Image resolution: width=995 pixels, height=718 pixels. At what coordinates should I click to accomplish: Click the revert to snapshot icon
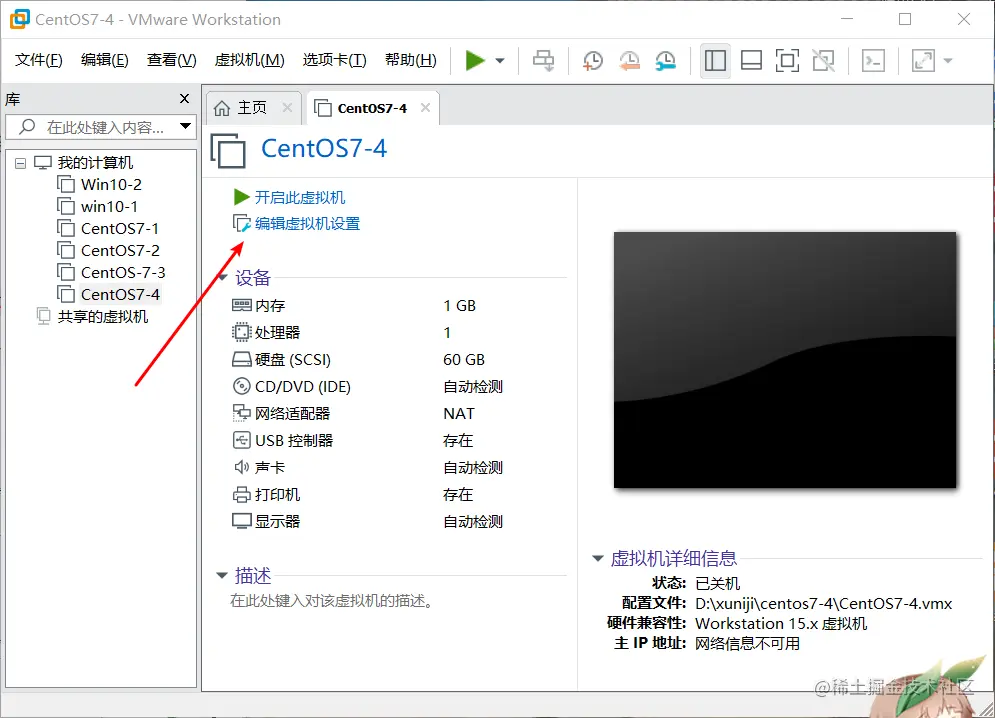point(629,61)
